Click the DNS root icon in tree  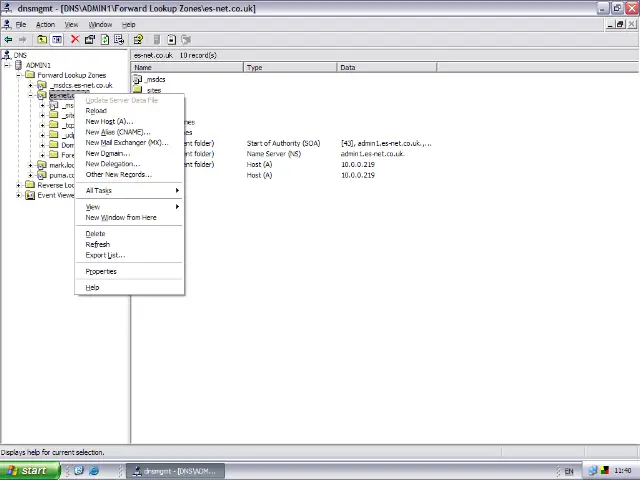point(7,55)
